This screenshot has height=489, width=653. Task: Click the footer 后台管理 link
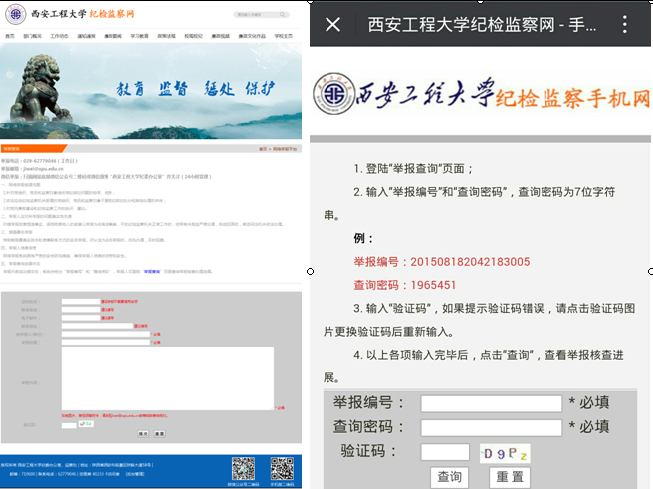coord(135,474)
